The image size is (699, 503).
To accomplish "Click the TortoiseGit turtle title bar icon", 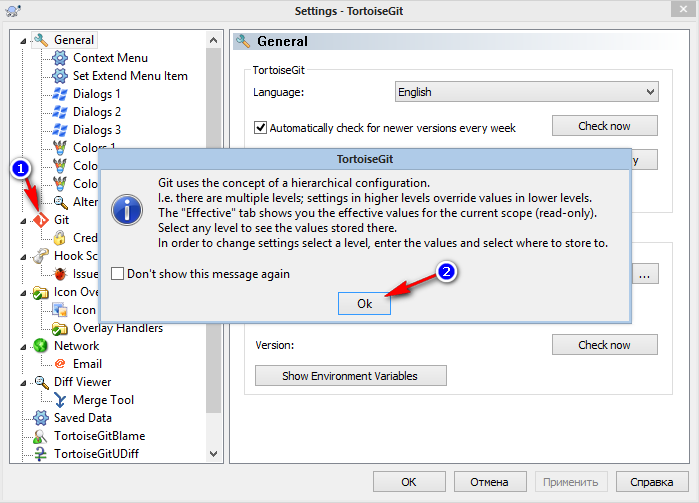I will (13, 11).
